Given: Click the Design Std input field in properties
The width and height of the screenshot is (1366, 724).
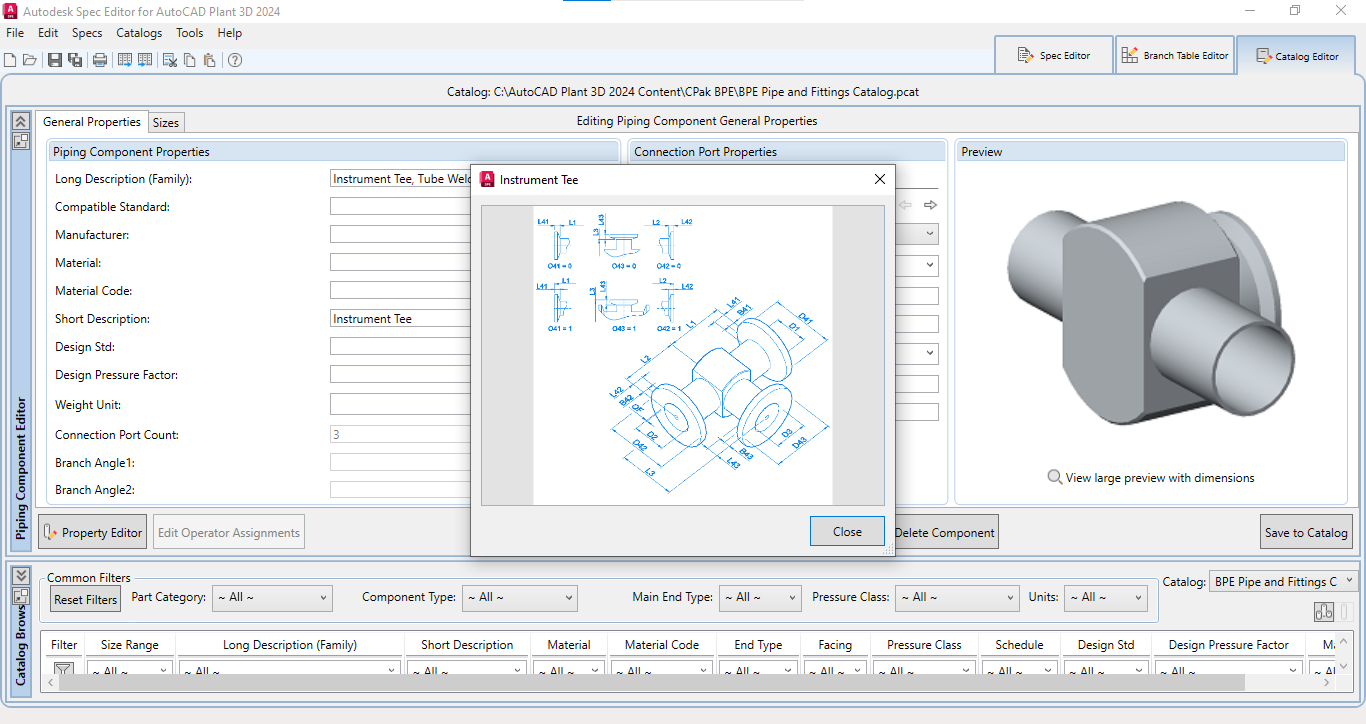Looking at the screenshot, I should (x=401, y=347).
